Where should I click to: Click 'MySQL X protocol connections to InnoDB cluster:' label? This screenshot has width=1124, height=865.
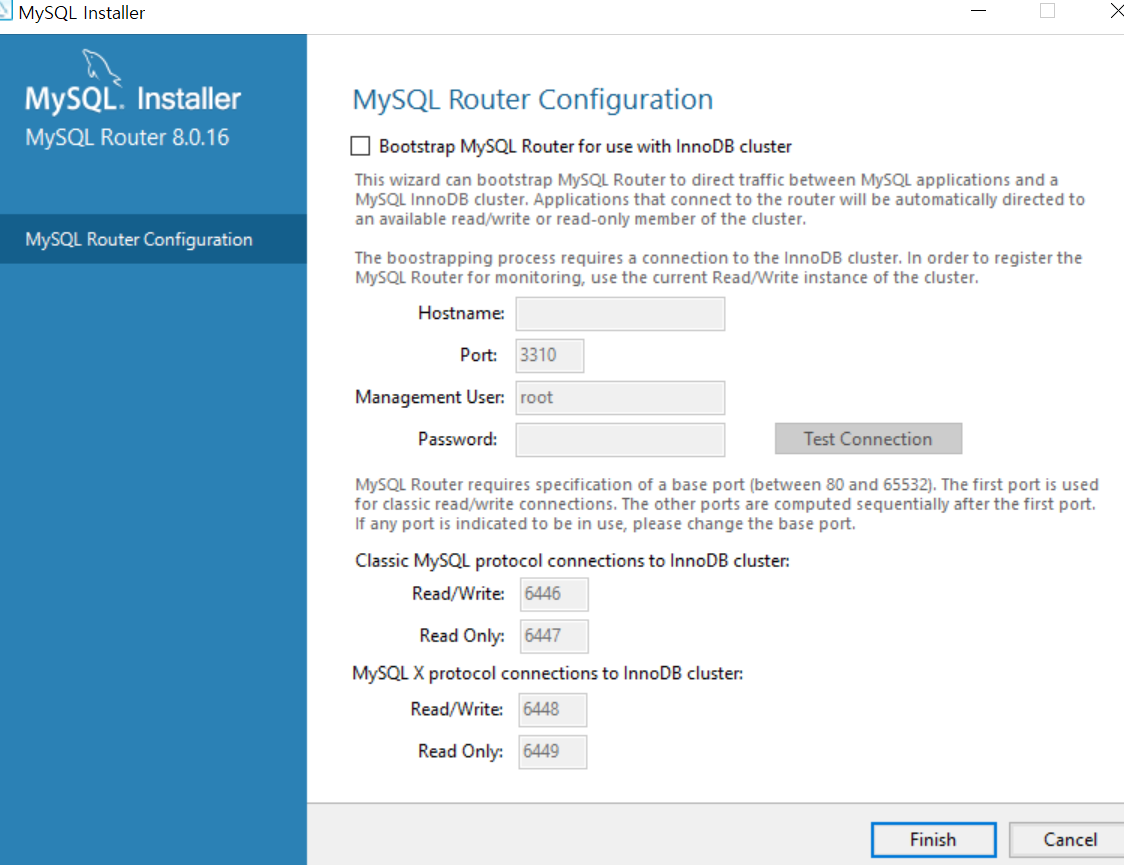[x=548, y=674]
